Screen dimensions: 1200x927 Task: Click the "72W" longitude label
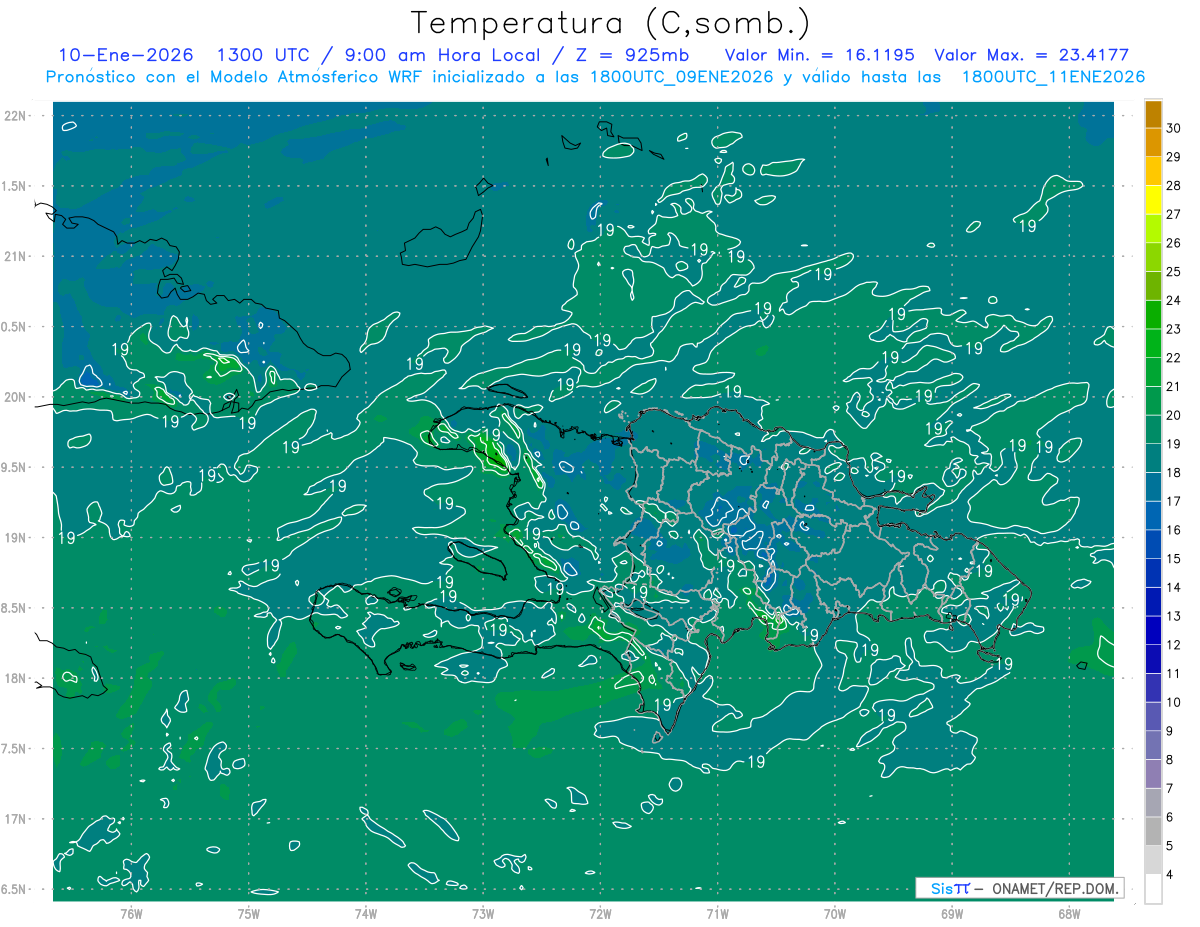600,913
